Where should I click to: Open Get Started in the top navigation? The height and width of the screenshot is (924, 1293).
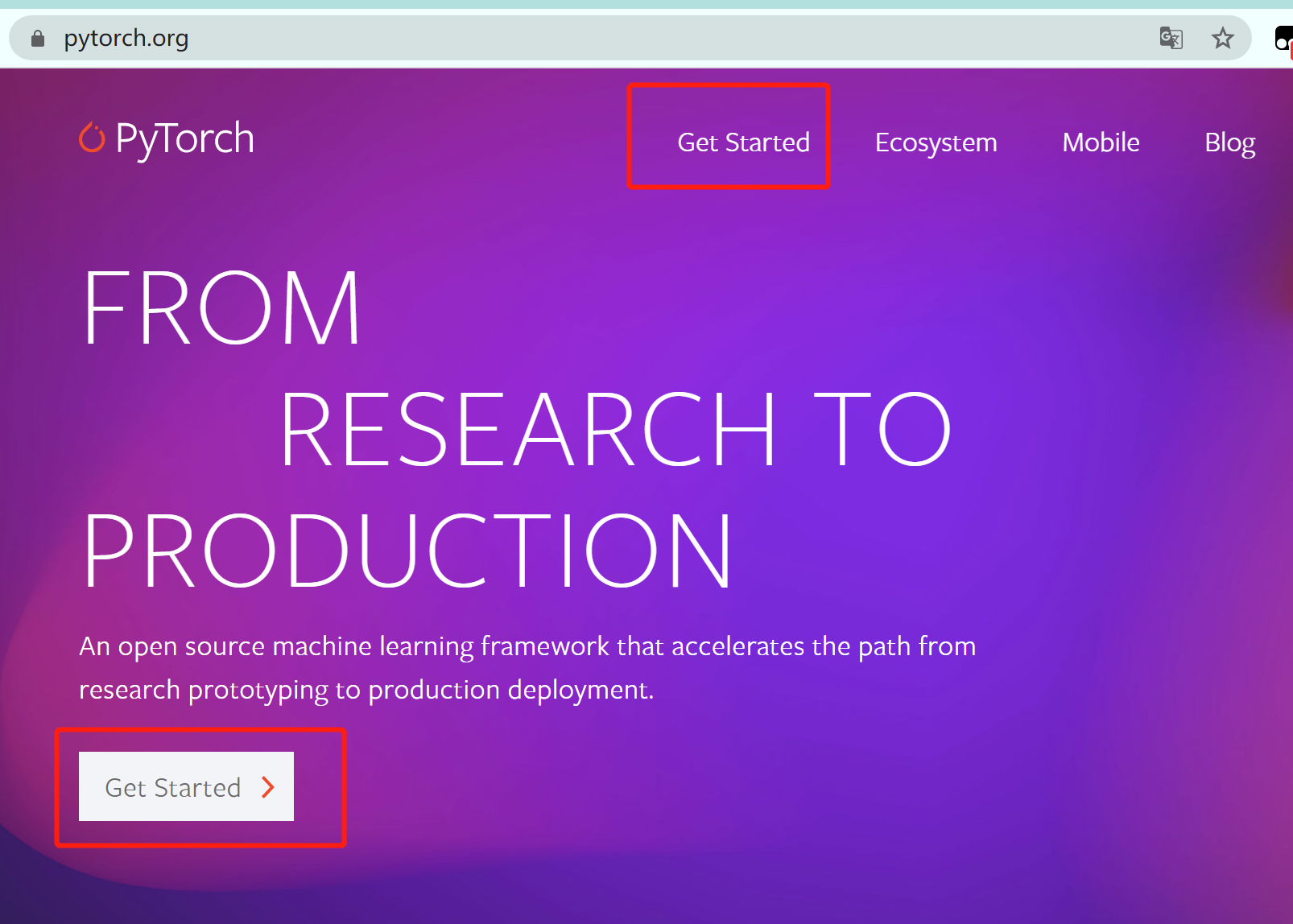click(743, 142)
